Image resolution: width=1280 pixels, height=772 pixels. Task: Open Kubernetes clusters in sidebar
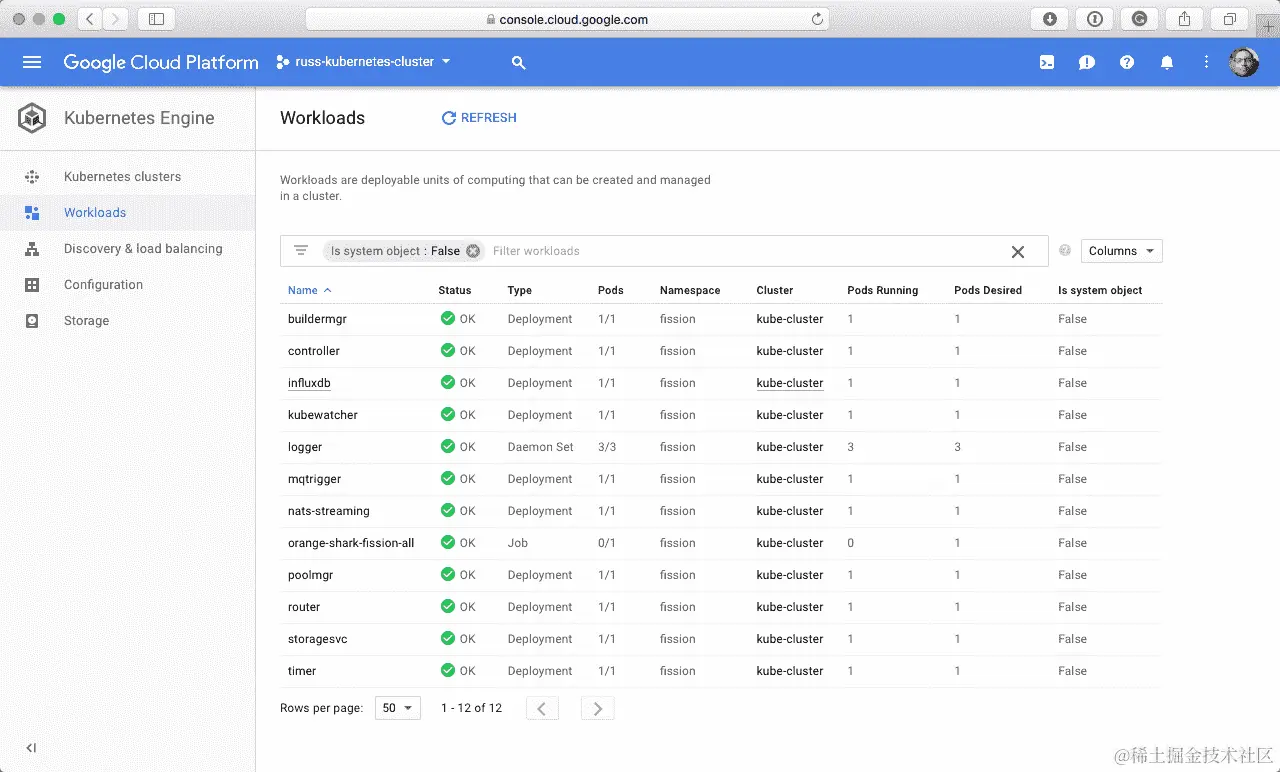[123, 177]
